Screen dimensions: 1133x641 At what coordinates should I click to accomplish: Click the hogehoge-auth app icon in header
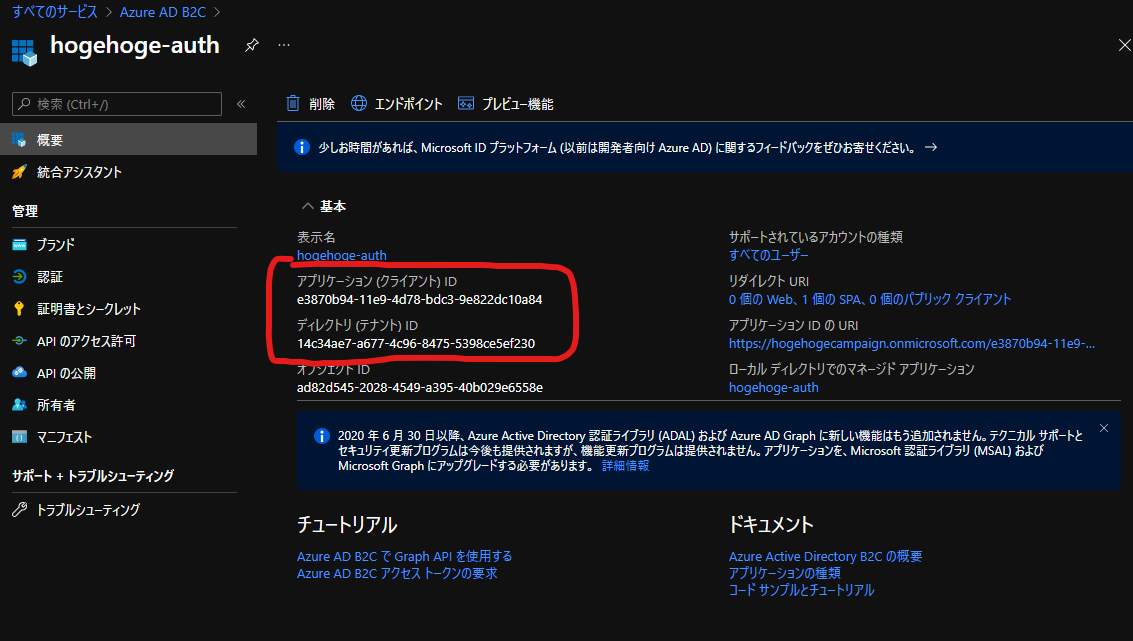point(24,53)
